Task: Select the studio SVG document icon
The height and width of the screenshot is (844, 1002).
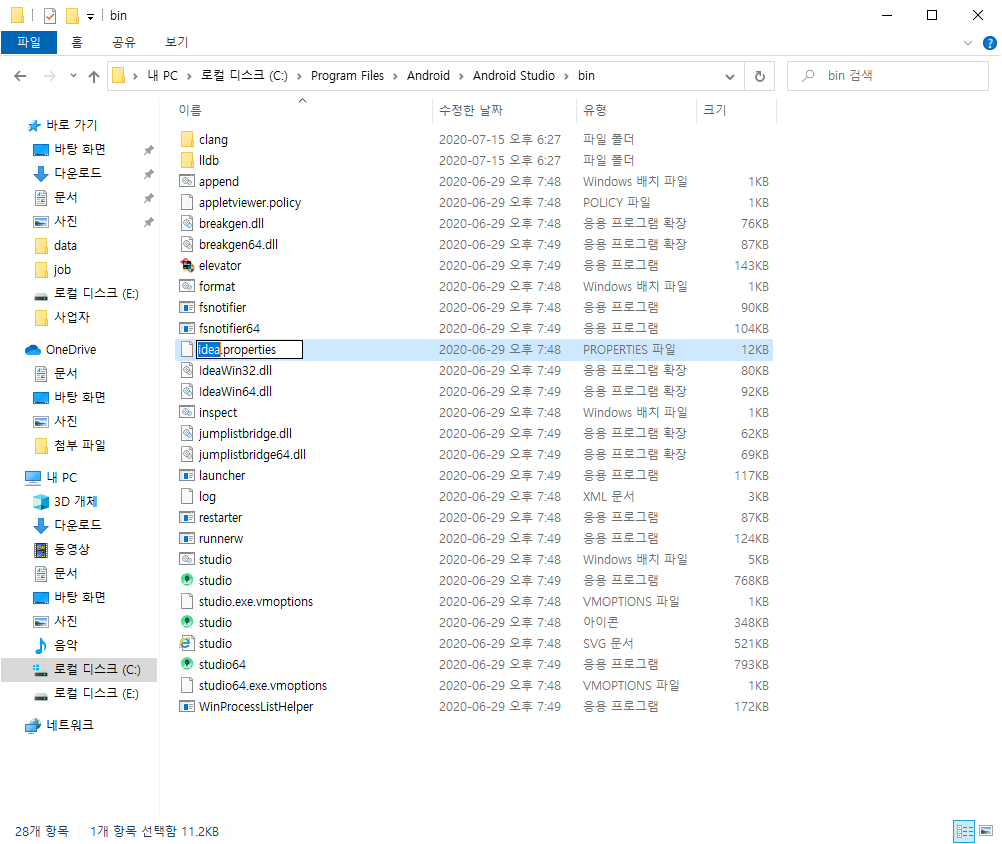Action: 187,643
